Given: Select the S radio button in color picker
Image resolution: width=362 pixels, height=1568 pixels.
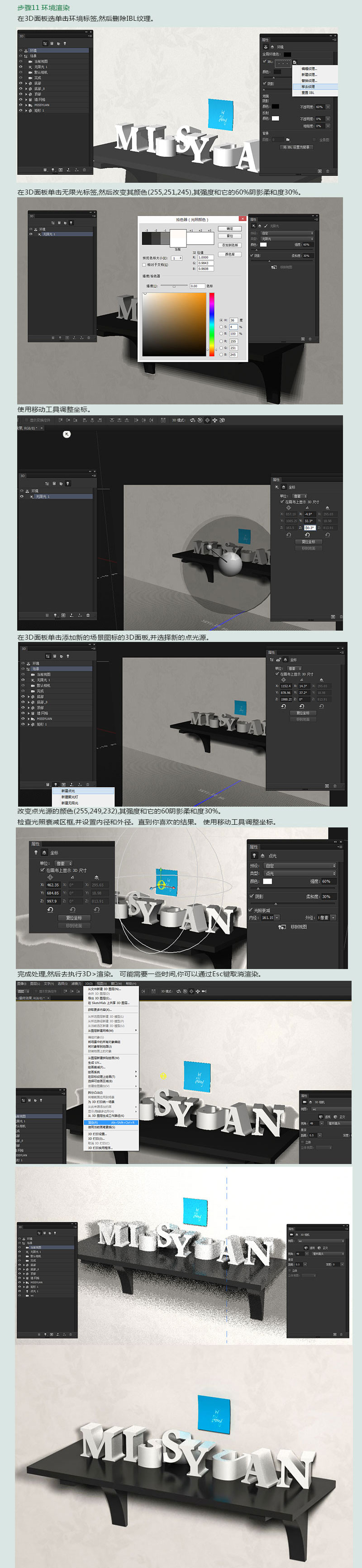Looking at the screenshot, I should [221, 327].
